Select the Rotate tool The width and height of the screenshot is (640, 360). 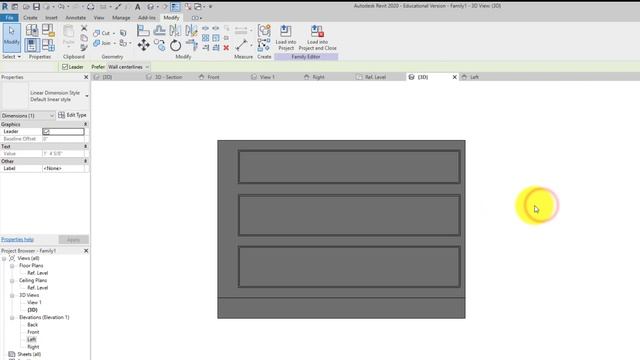click(176, 45)
